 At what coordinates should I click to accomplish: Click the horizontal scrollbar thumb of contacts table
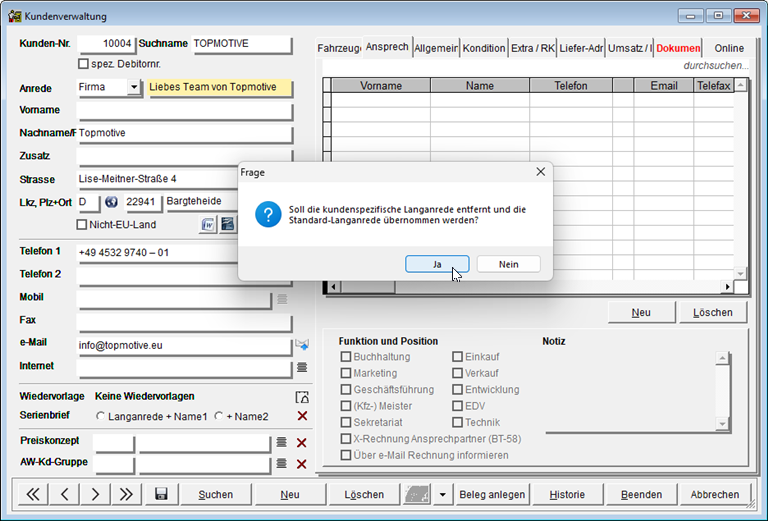(367, 287)
